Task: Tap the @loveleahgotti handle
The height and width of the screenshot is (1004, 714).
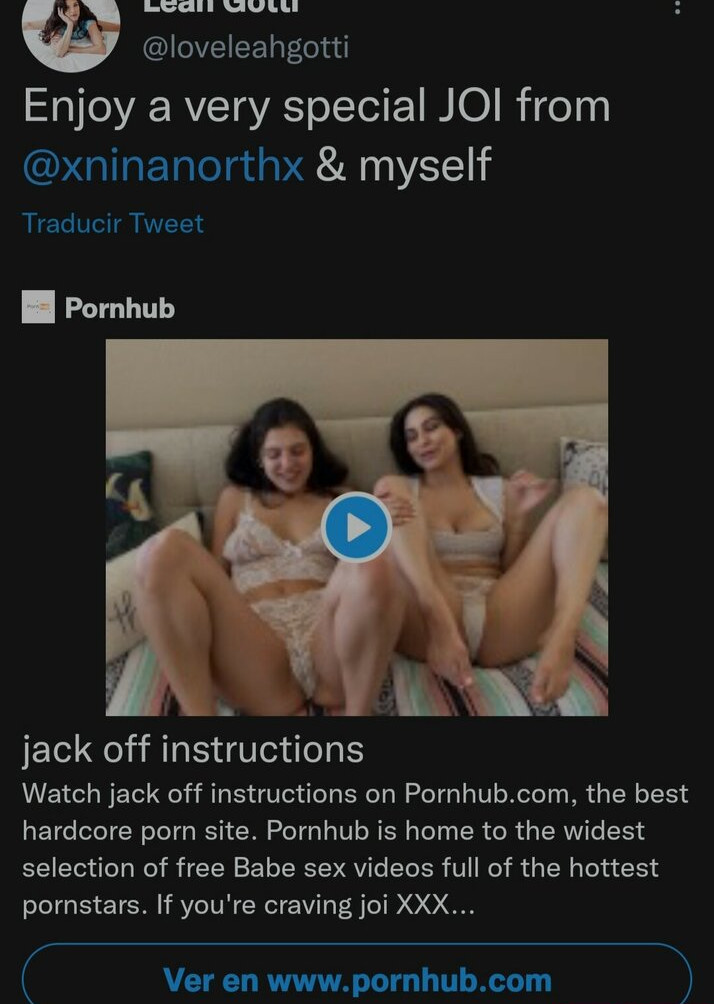Action: (x=245, y=48)
